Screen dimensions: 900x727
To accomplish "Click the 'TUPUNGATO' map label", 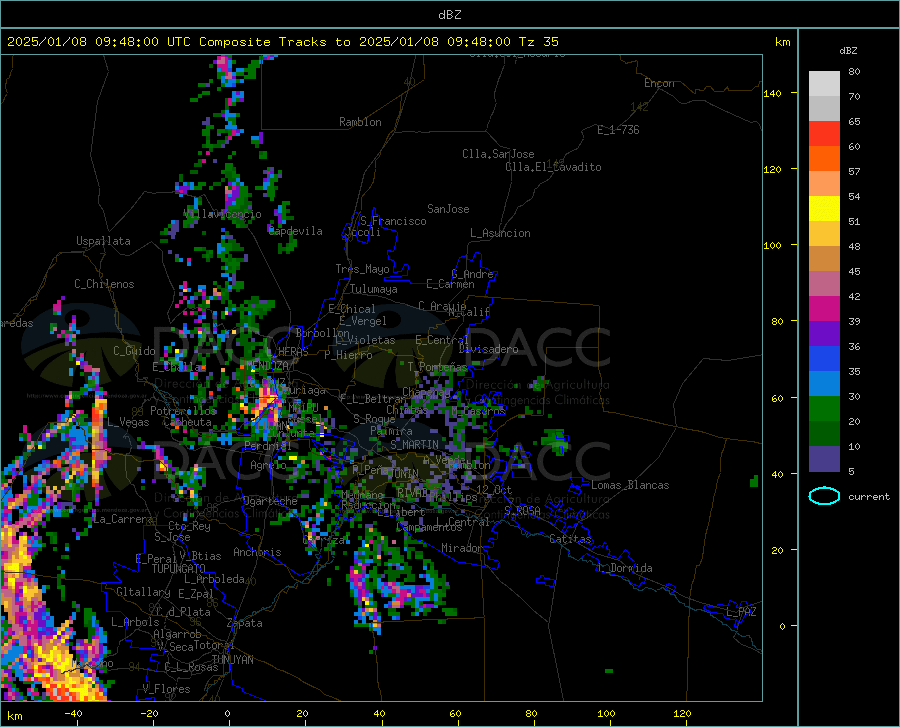I will click(179, 569).
